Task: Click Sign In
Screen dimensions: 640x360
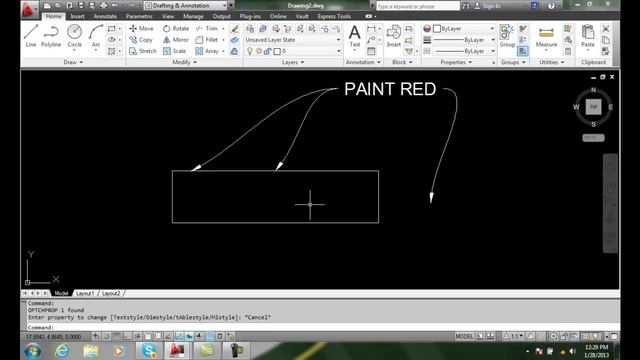Action: click(x=487, y=6)
